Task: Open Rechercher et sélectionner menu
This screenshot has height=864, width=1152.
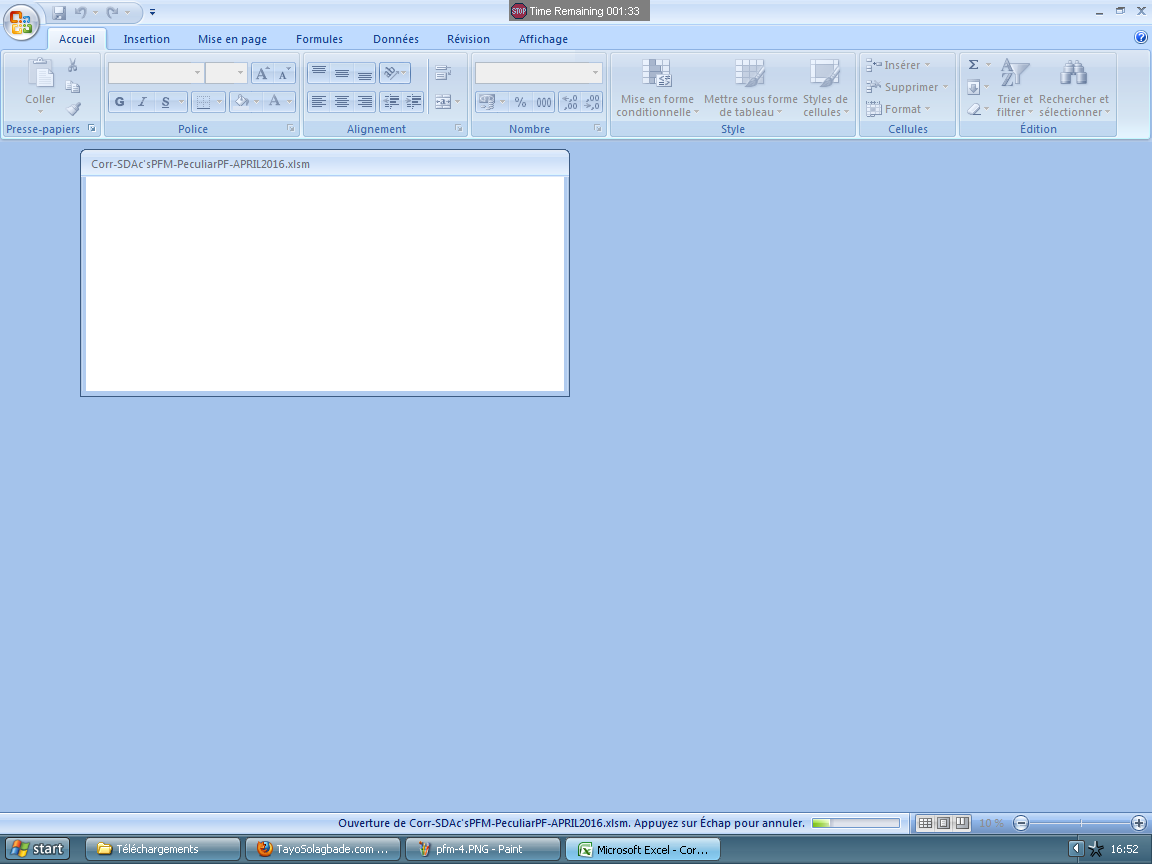Action: coord(1074,87)
